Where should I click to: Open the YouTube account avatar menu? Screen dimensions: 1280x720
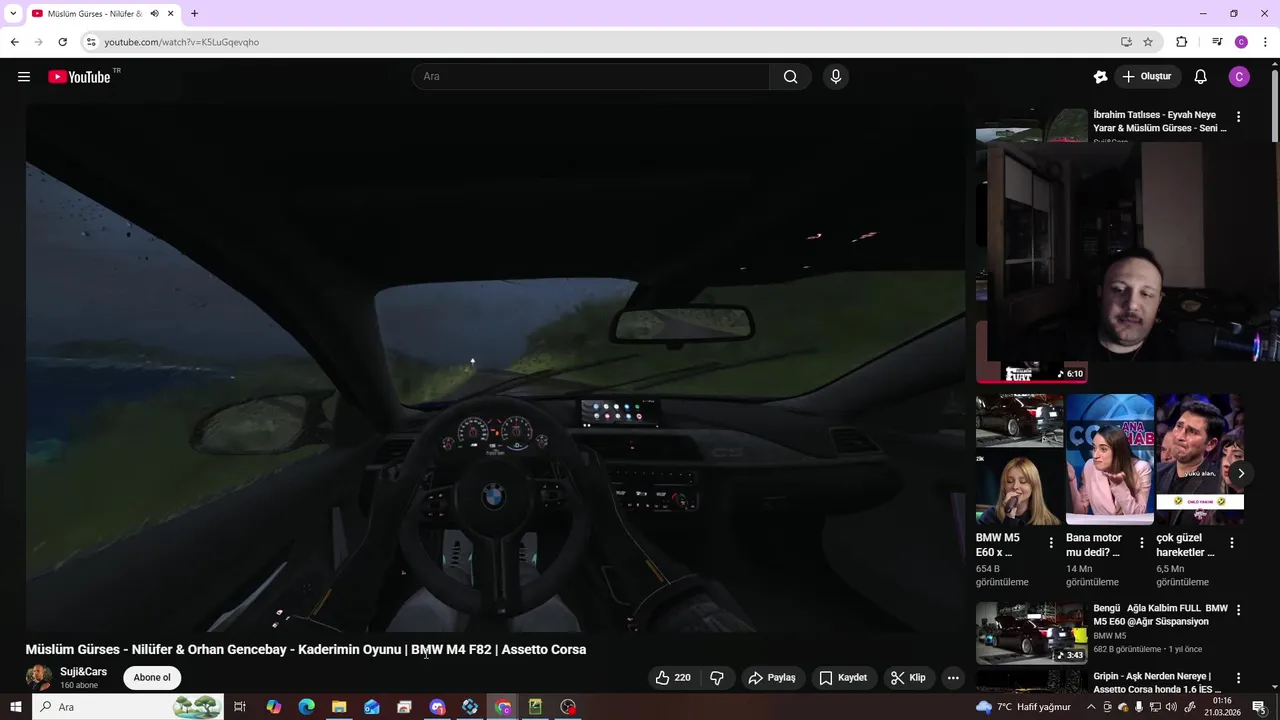click(x=1239, y=77)
